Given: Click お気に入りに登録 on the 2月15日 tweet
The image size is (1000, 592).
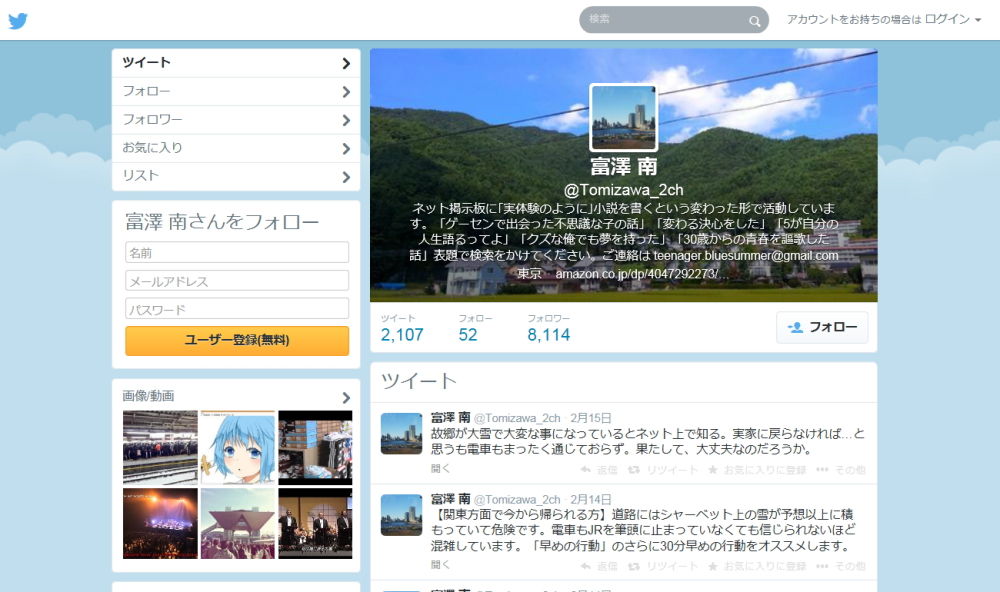Looking at the screenshot, I should coord(765,470).
